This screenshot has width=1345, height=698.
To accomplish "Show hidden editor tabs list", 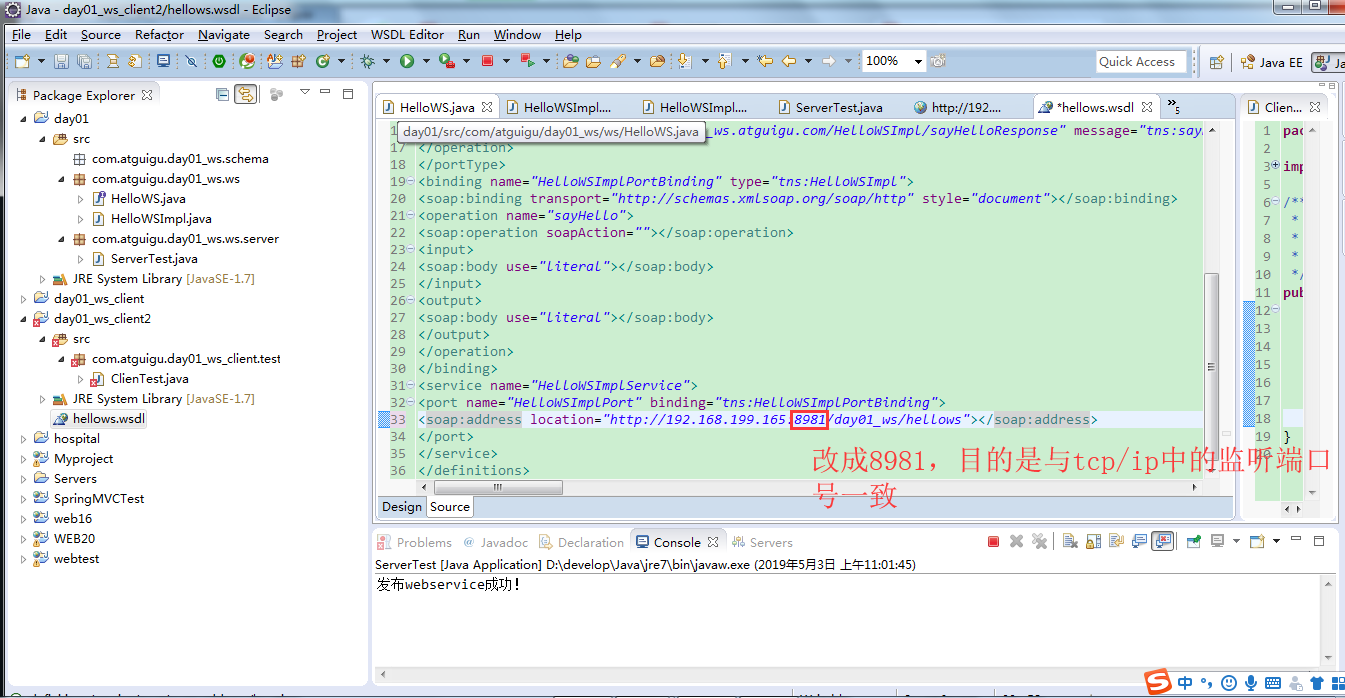I will tap(1173, 107).
